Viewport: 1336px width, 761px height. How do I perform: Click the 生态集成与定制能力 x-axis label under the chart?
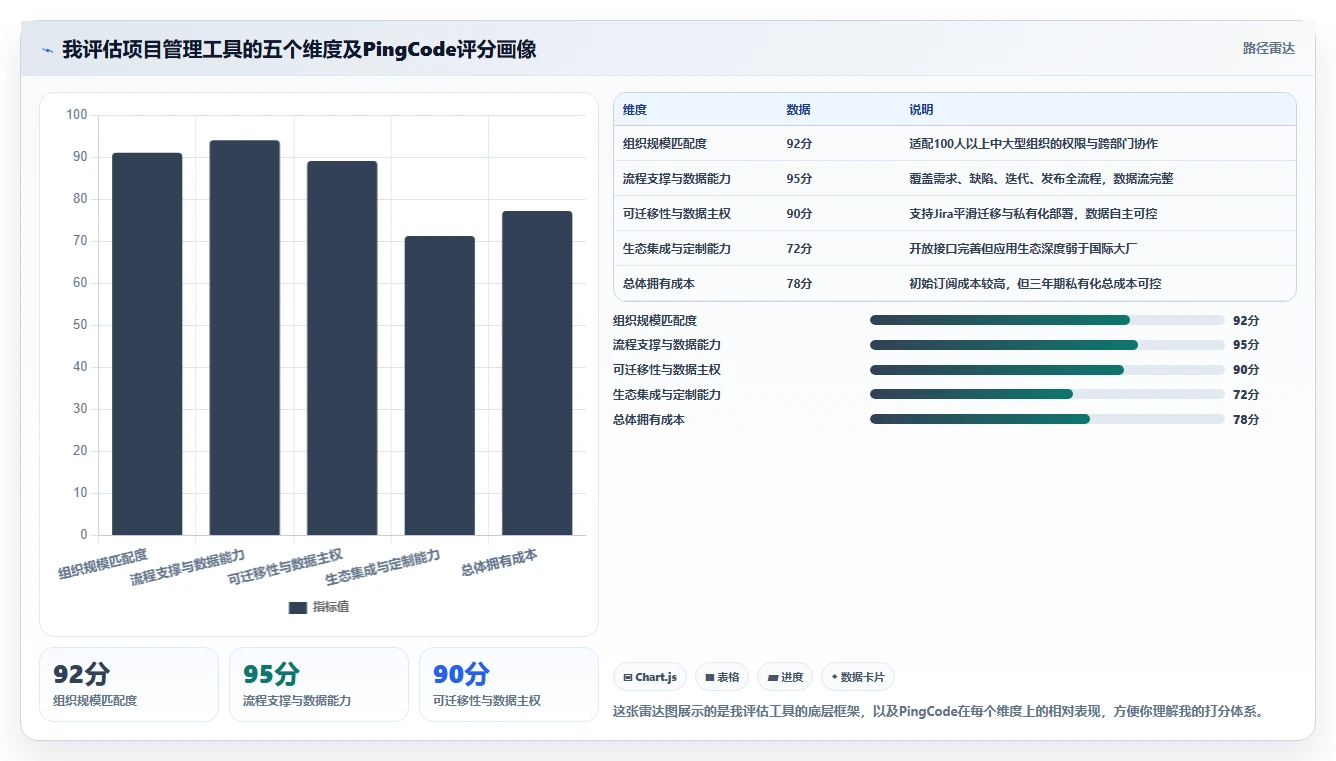click(x=383, y=568)
